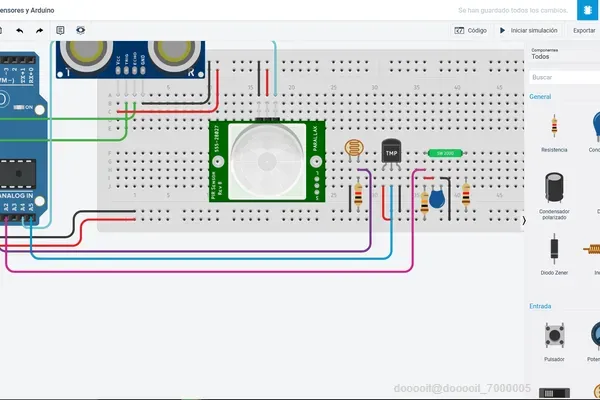Image resolution: width=600 pixels, height=400 pixels.
Task: Select the blue ceramic capacitor
Action: pos(437,199)
